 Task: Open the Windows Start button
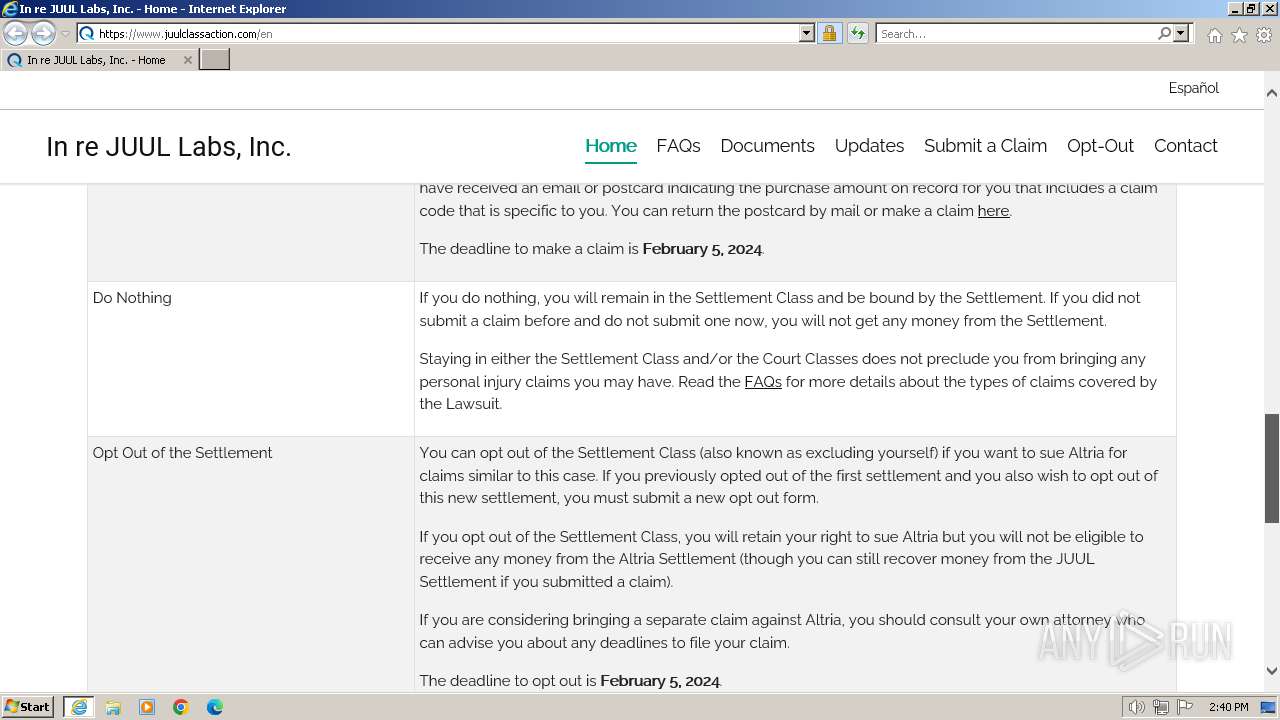(x=28, y=707)
